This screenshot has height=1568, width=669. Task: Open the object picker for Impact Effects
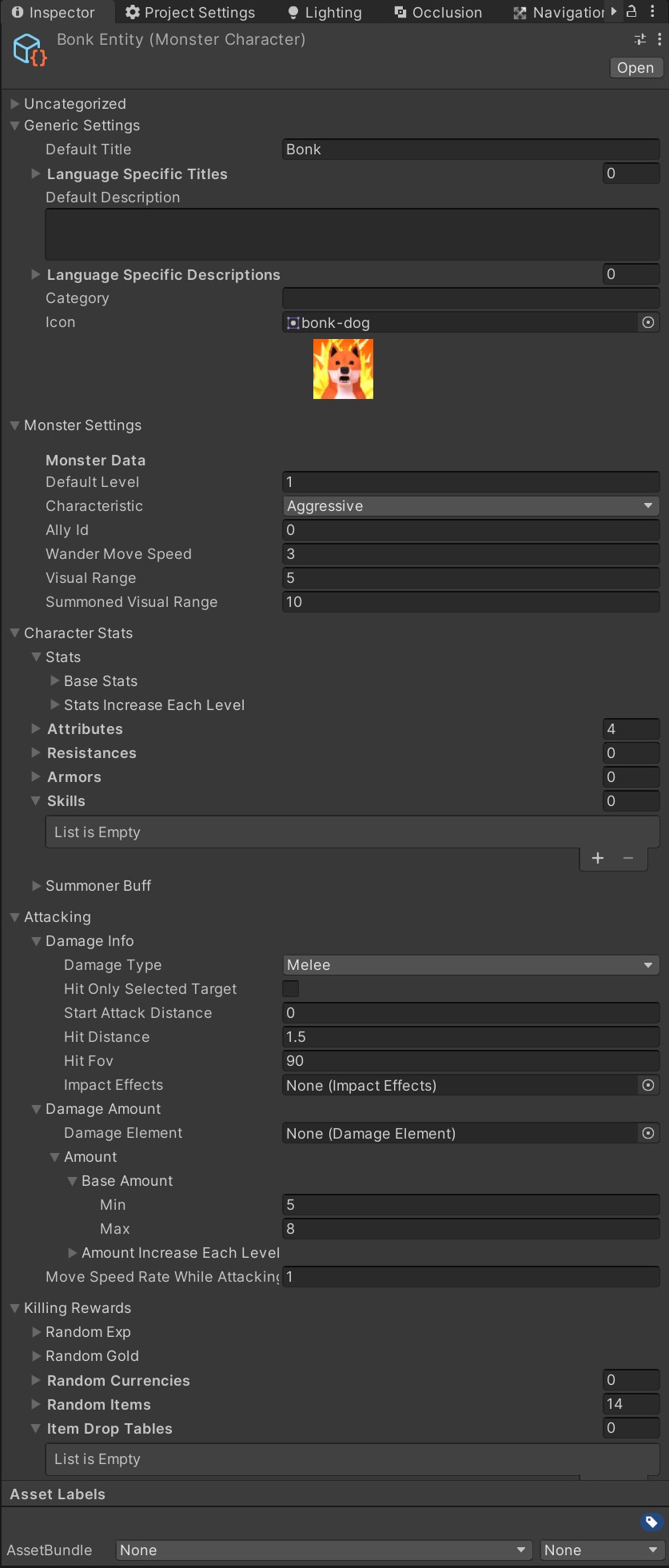click(x=648, y=1085)
